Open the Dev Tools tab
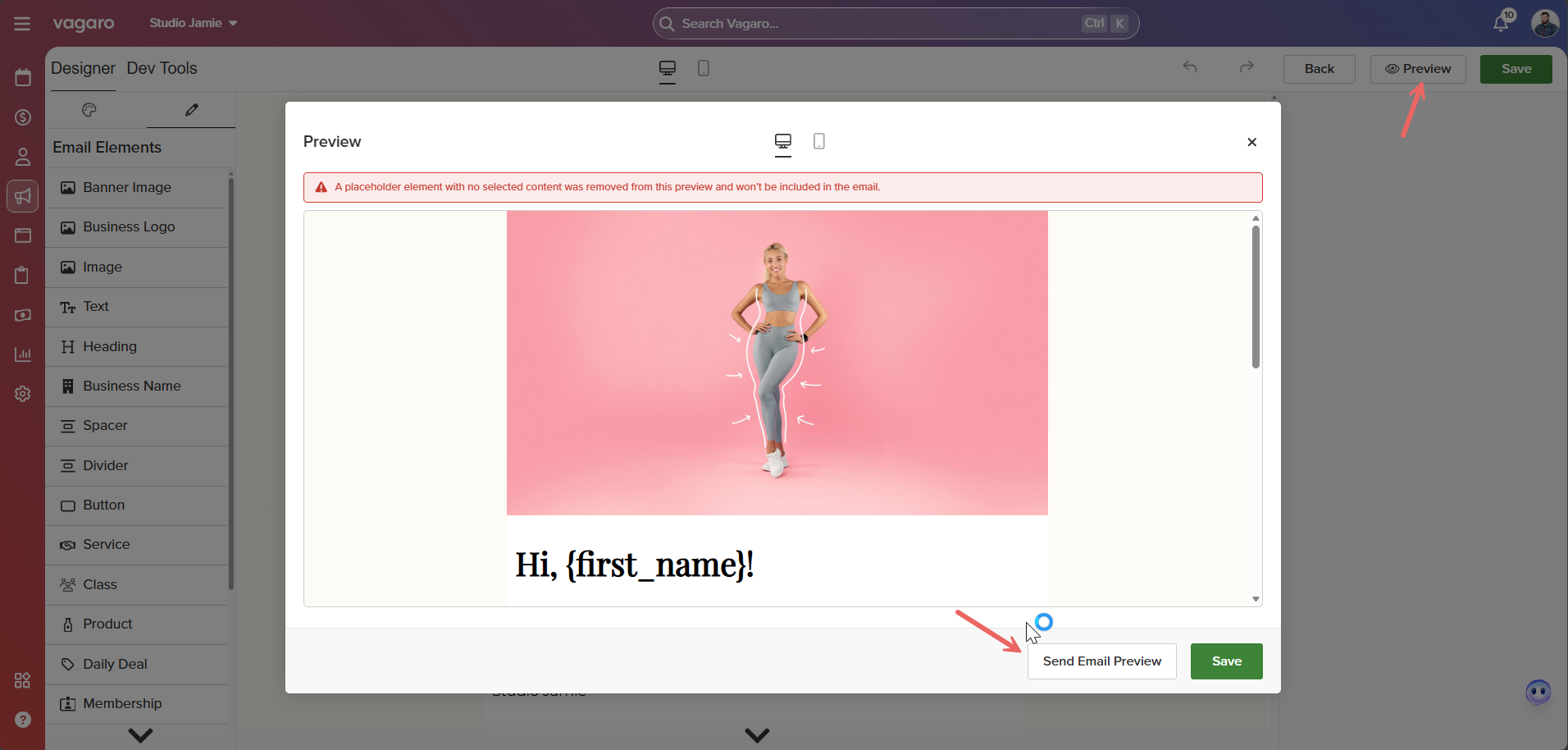The image size is (1568, 750). point(162,69)
